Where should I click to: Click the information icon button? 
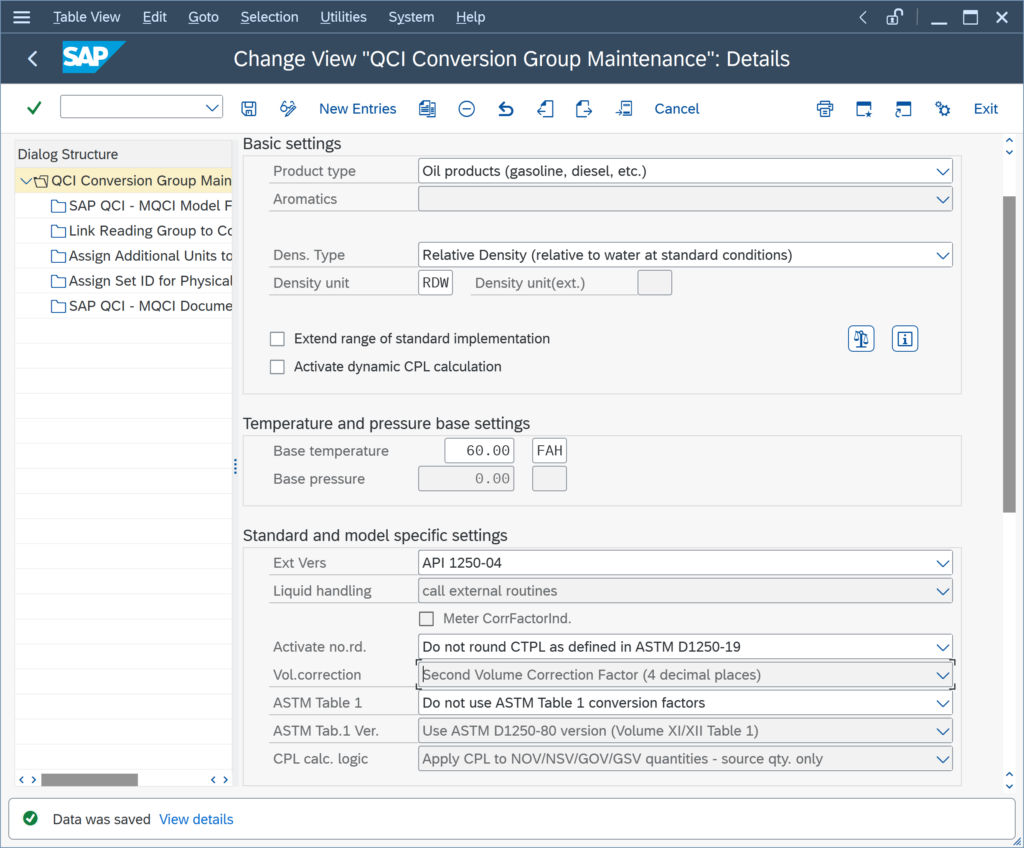904,338
